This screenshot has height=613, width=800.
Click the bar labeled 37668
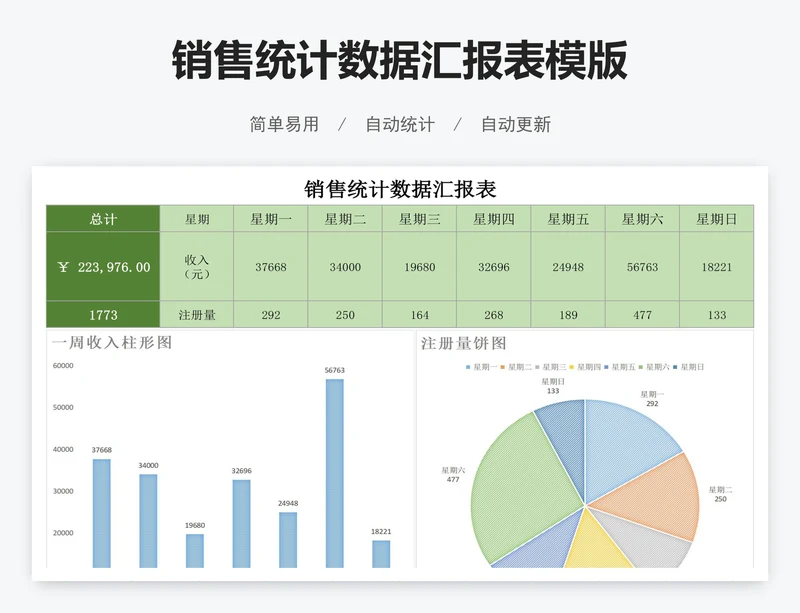click(102, 513)
